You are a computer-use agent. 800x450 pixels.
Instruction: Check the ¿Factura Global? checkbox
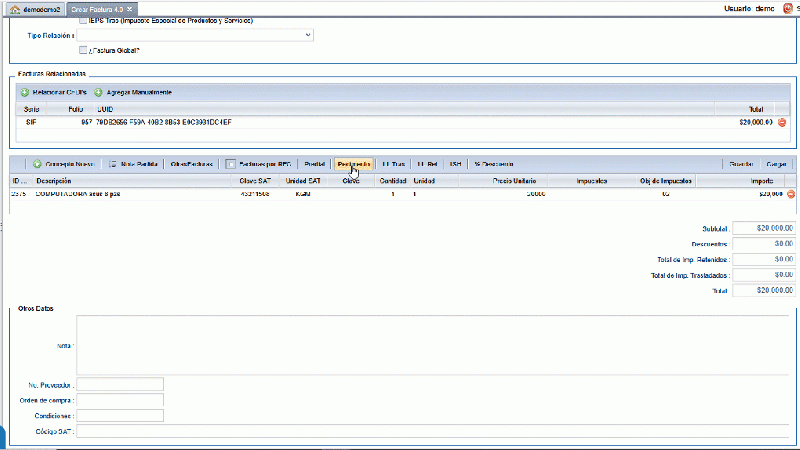point(83,50)
